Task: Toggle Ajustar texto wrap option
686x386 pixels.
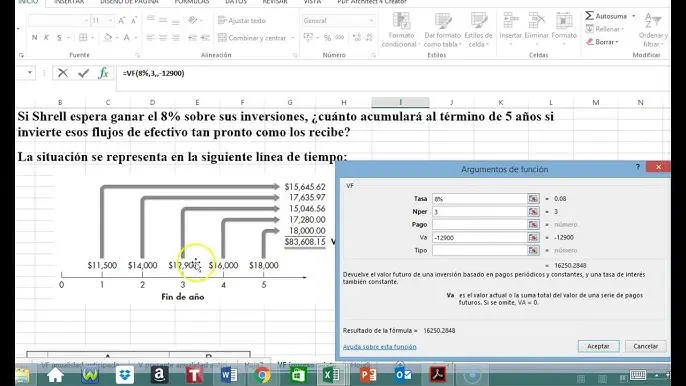Action: click(x=242, y=21)
